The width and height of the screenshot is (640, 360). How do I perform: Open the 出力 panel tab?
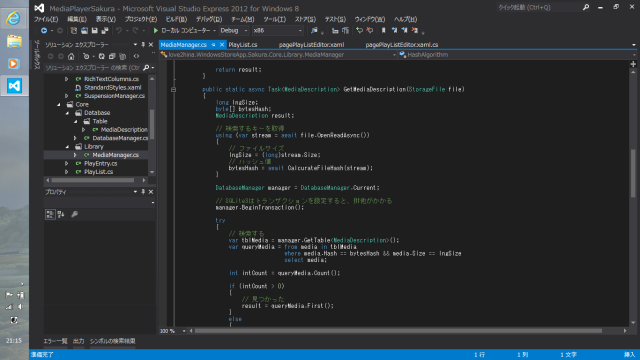point(78,341)
